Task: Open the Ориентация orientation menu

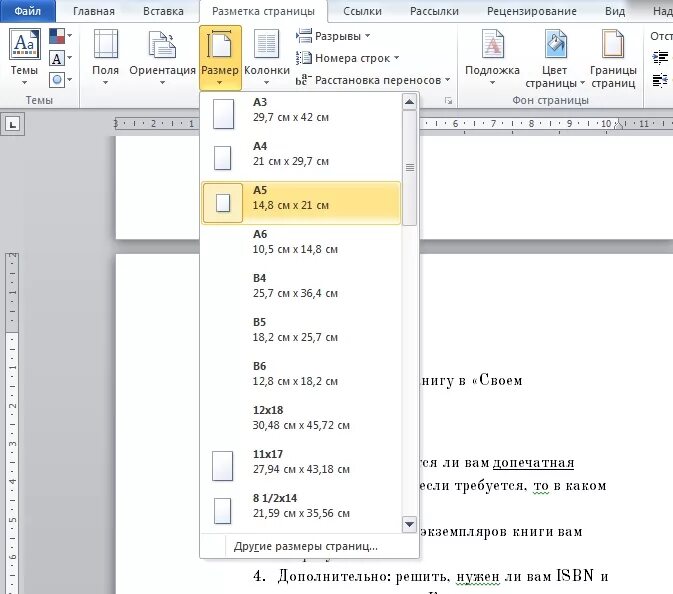Action: tap(162, 56)
